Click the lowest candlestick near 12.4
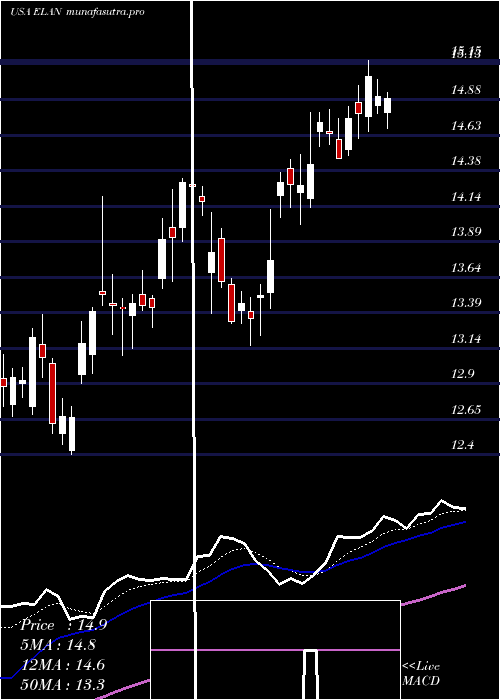This screenshot has height=700, width=500. (71, 431)
